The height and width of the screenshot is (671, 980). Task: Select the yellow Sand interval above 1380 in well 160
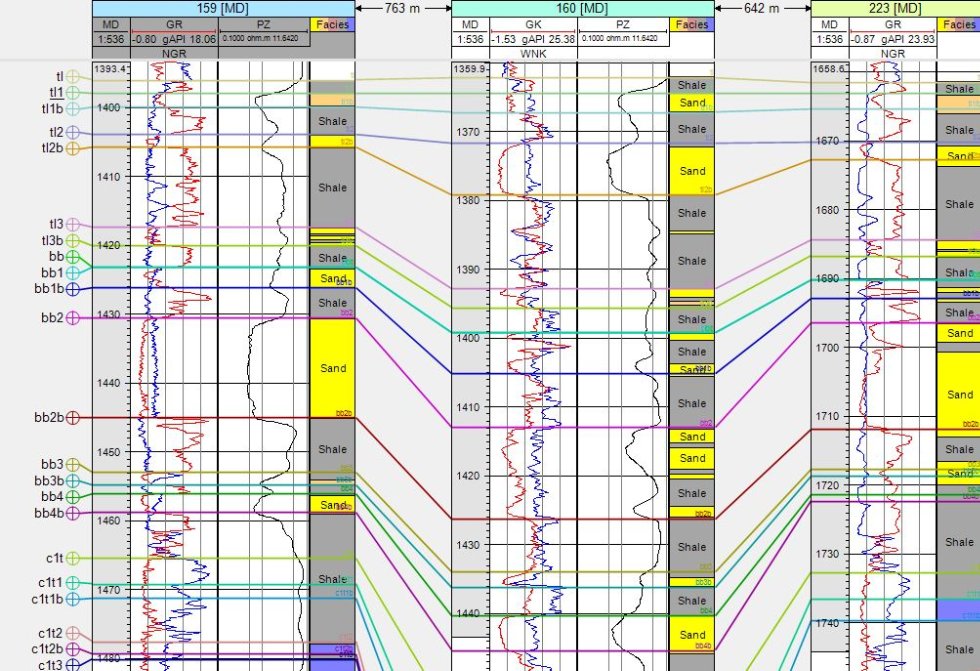coord(692,171)
